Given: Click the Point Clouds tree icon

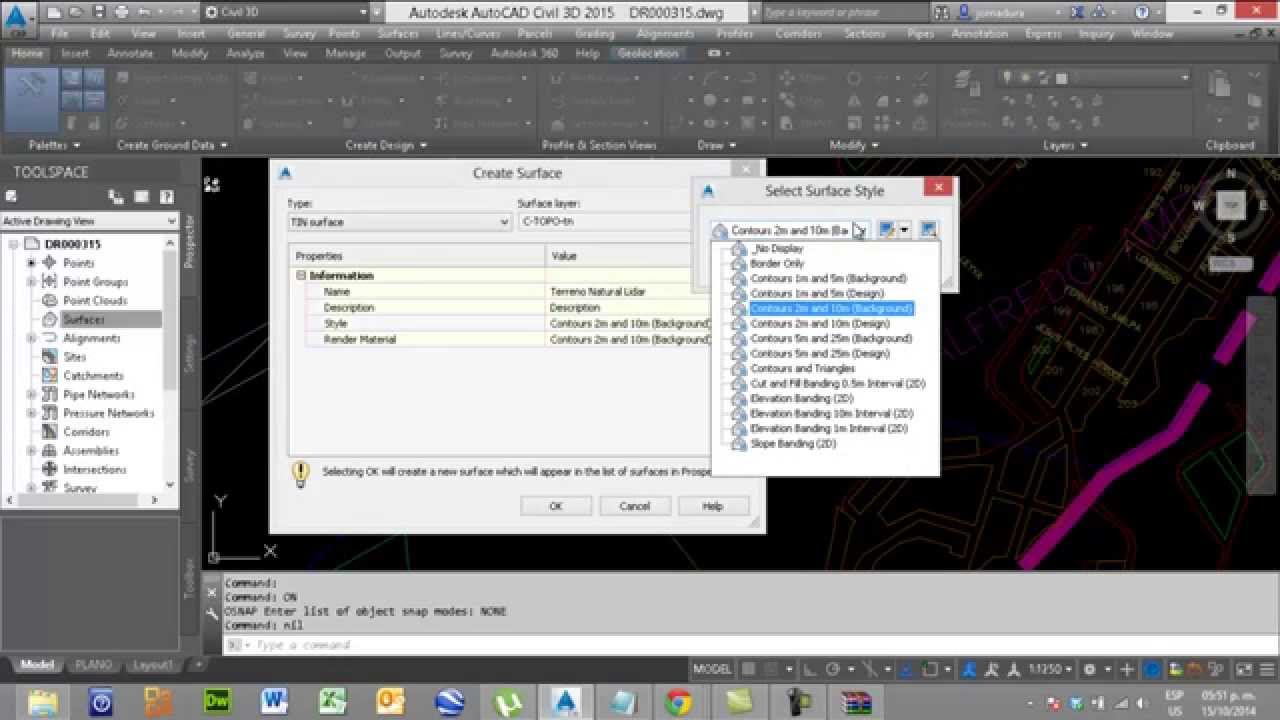Looking at the screenshot, I should coord(48,300).
